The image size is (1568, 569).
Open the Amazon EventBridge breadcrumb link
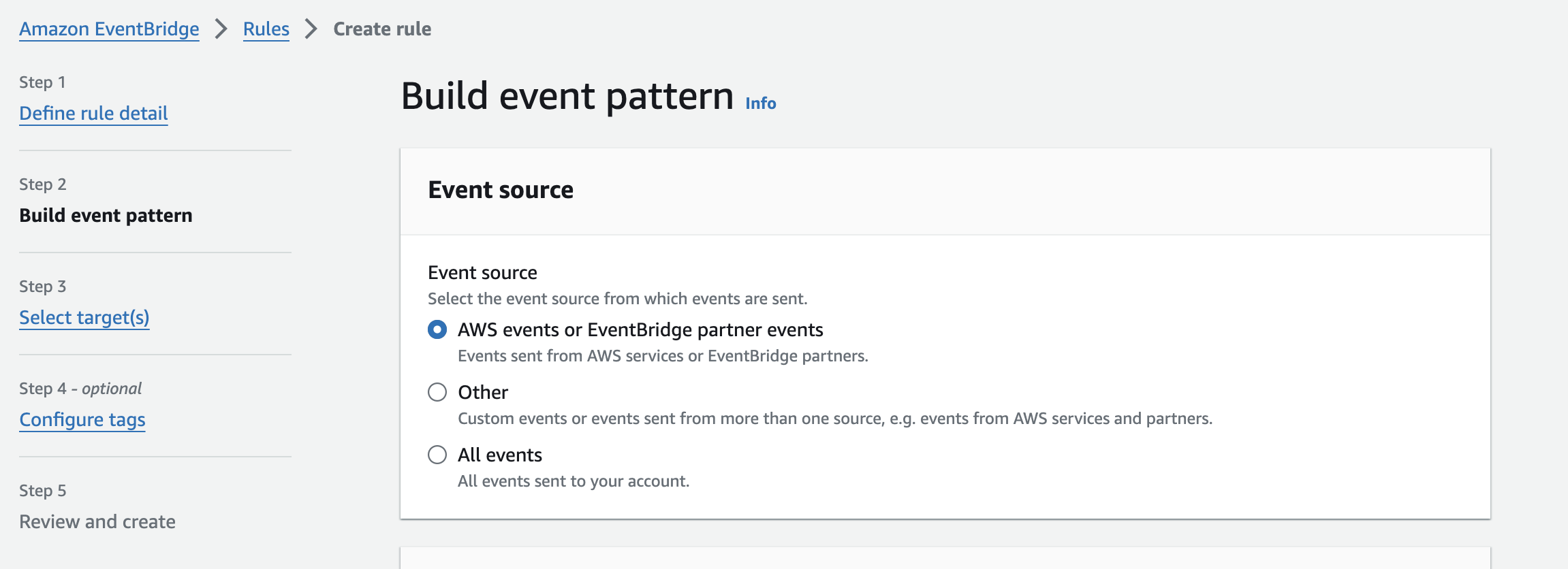point(109,29)
